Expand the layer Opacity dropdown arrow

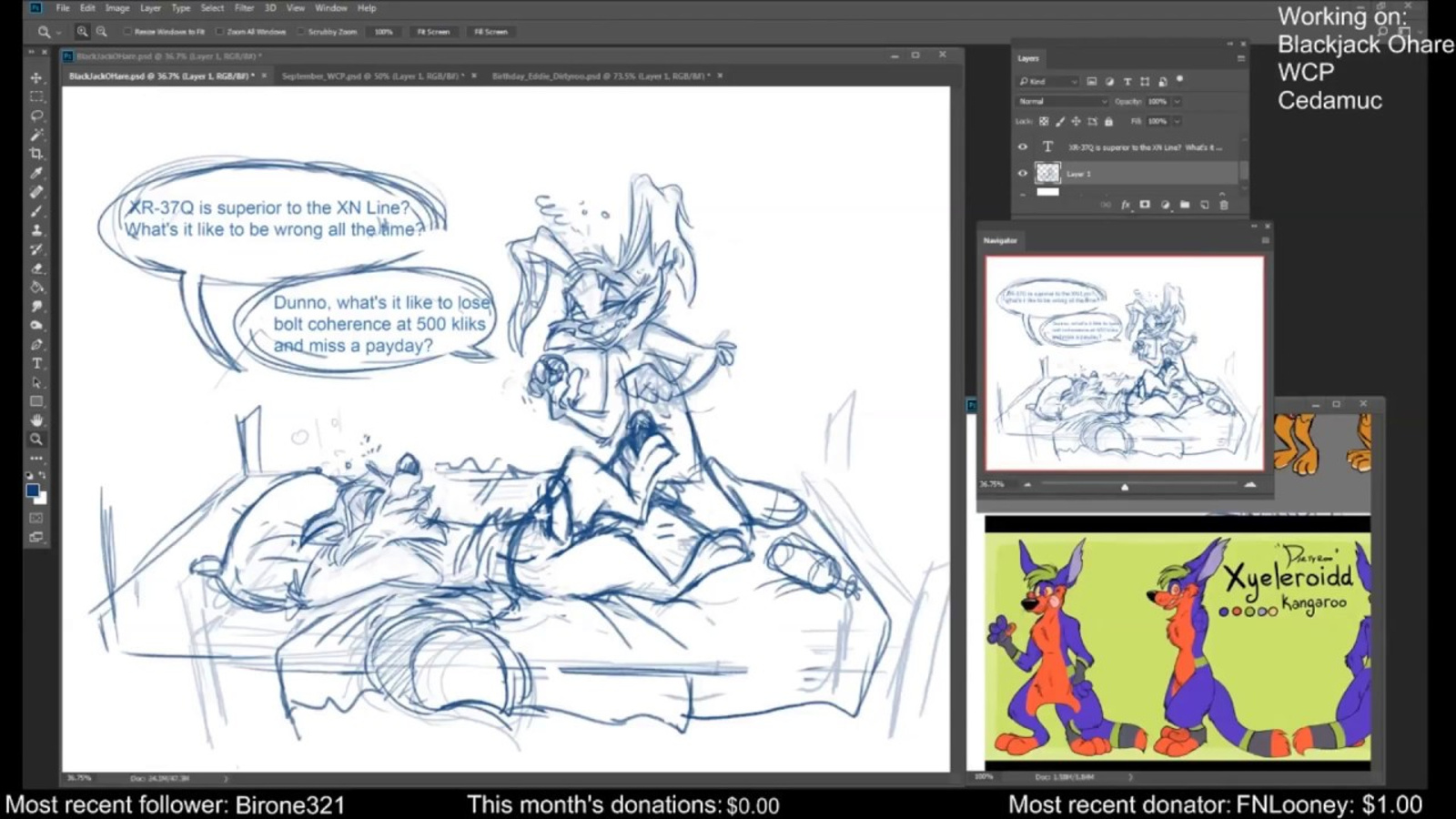[1177, 101]
